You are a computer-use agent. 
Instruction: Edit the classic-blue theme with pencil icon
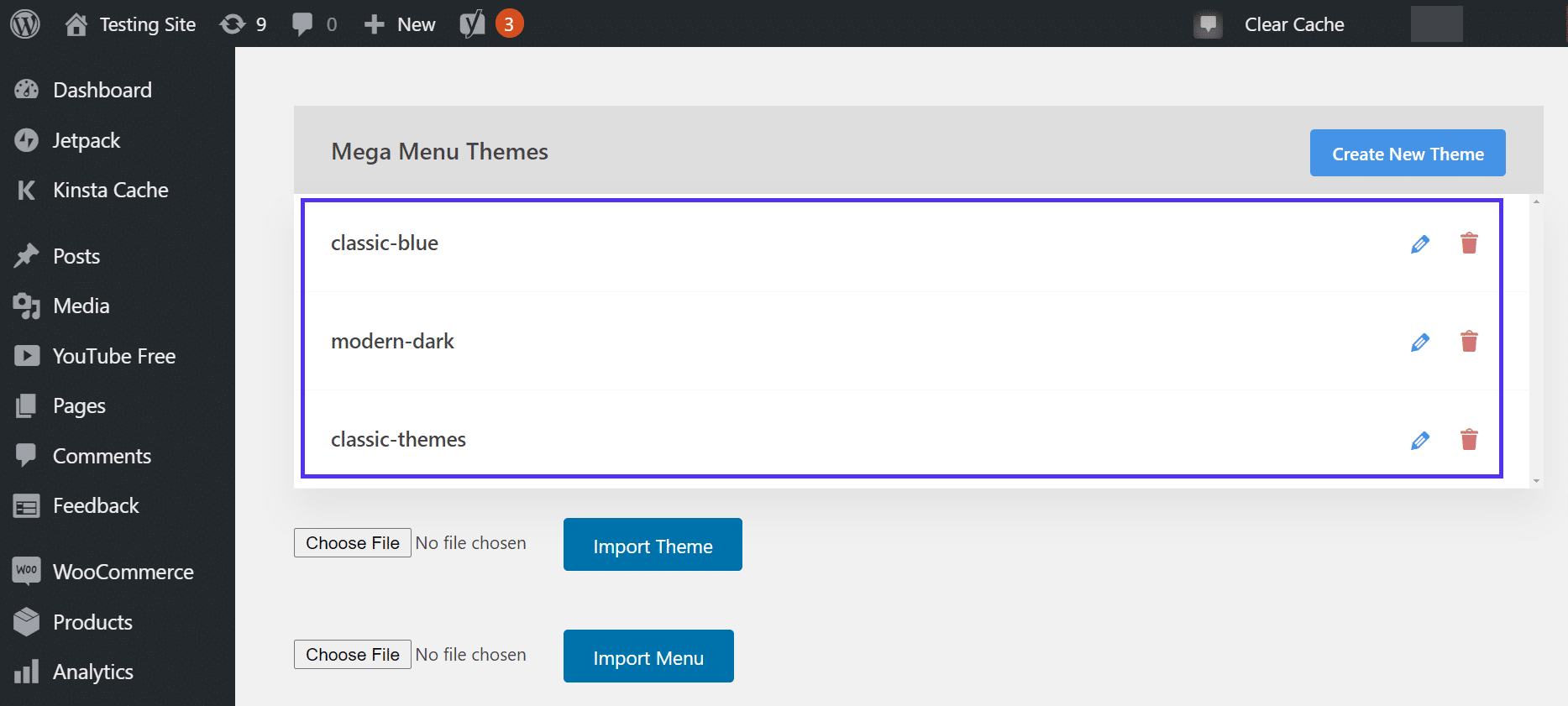pos(1419,244)
